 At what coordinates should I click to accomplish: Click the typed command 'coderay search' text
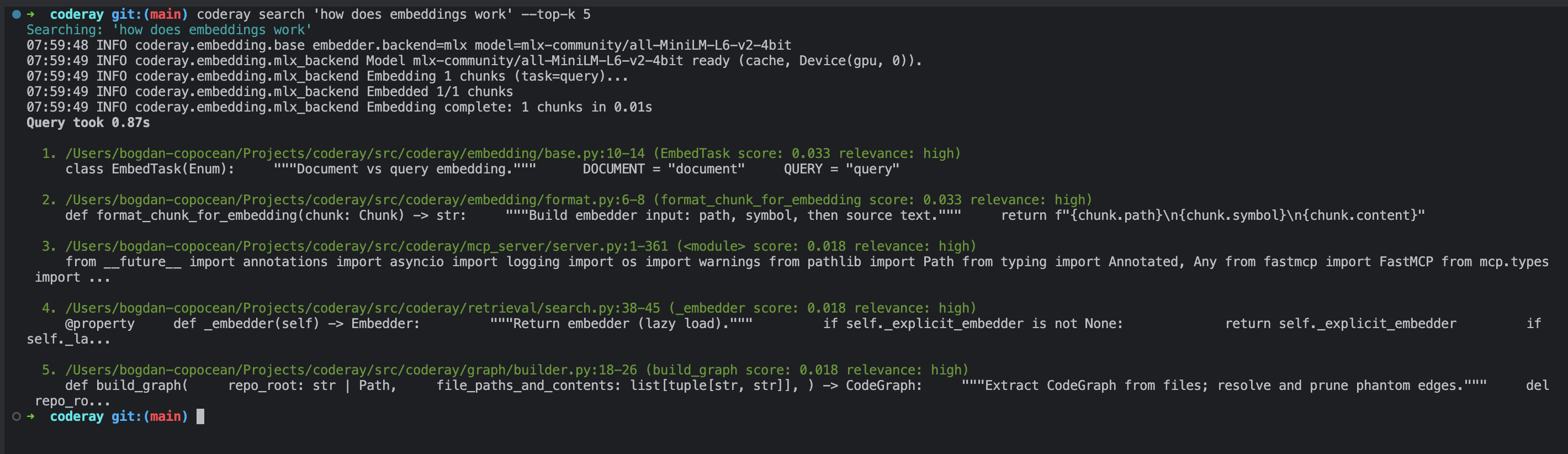pyautogui.click(x=251, y=14)
